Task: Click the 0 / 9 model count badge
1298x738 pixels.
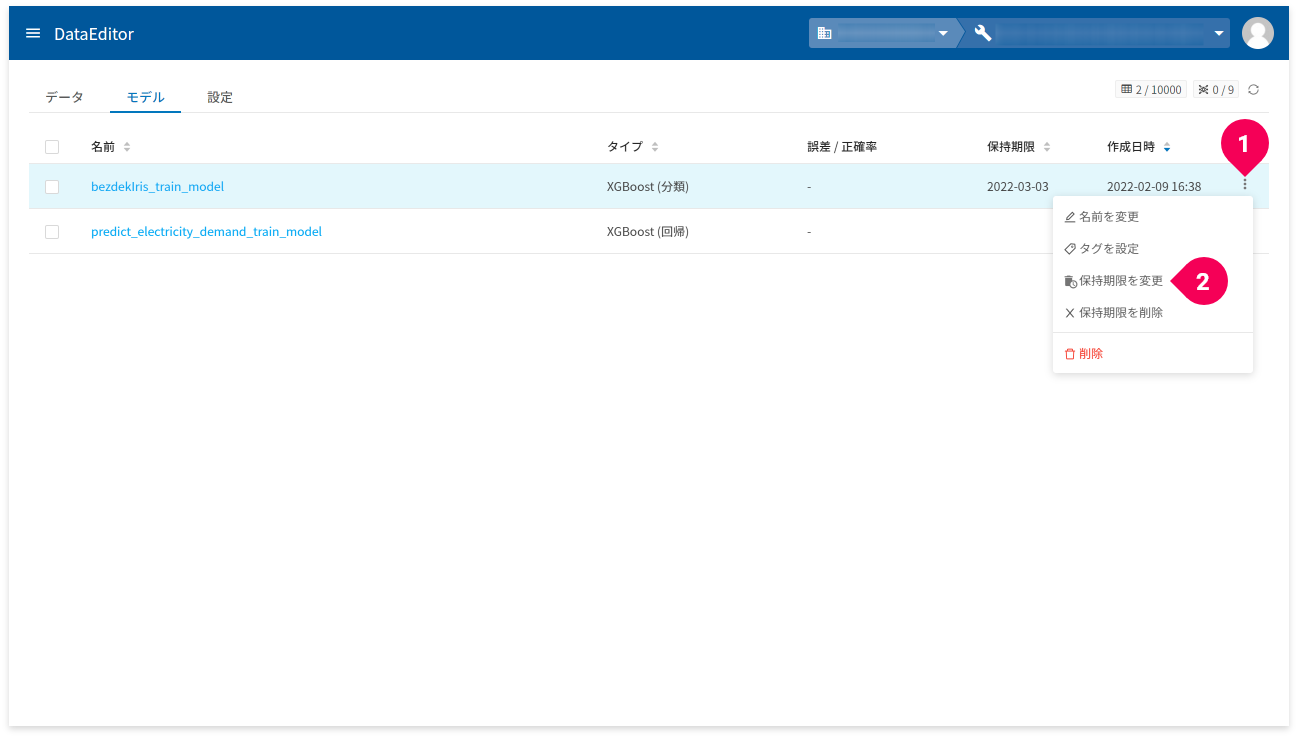Action: 1216,90
